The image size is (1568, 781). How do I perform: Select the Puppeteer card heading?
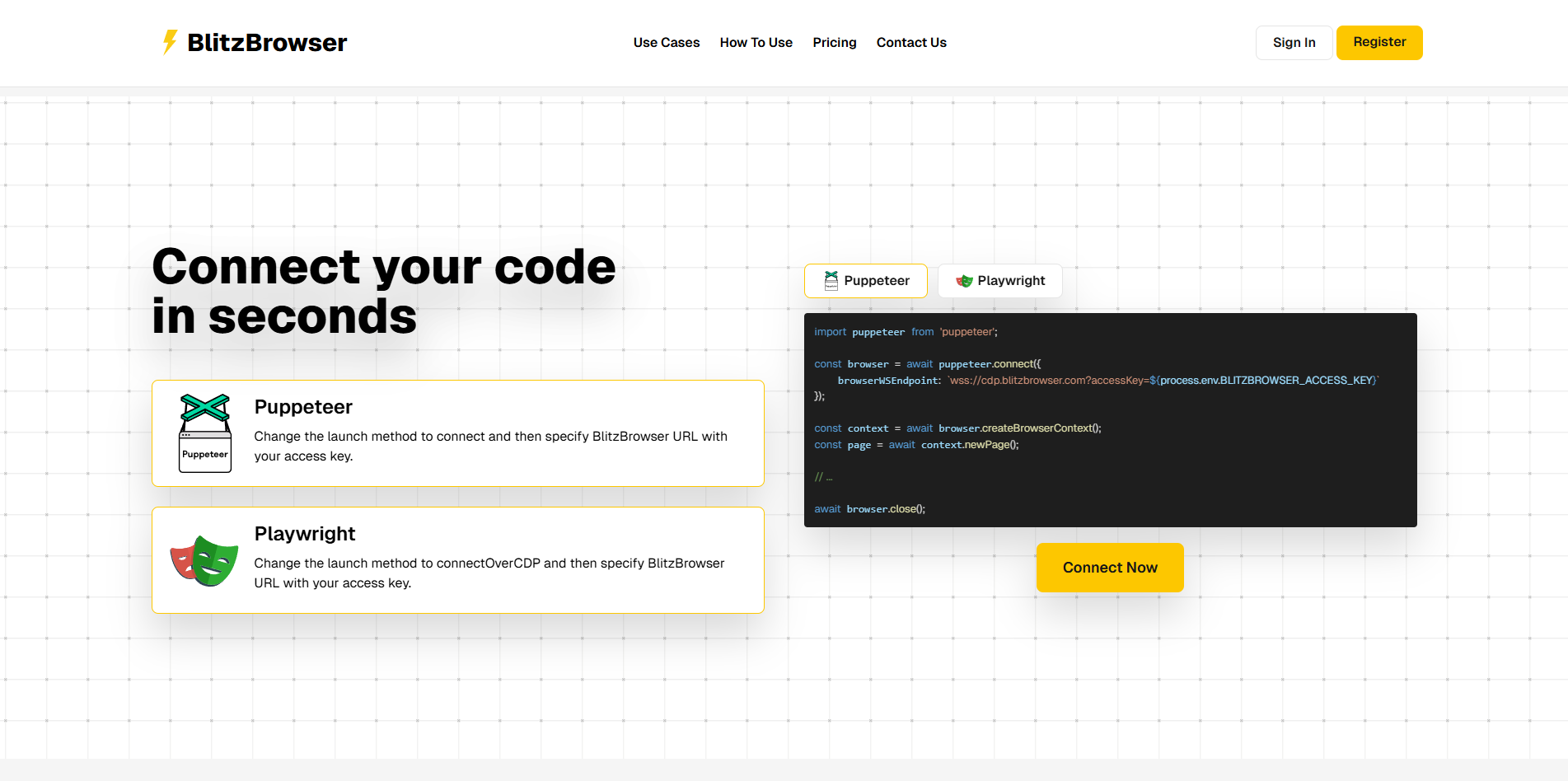303,407
